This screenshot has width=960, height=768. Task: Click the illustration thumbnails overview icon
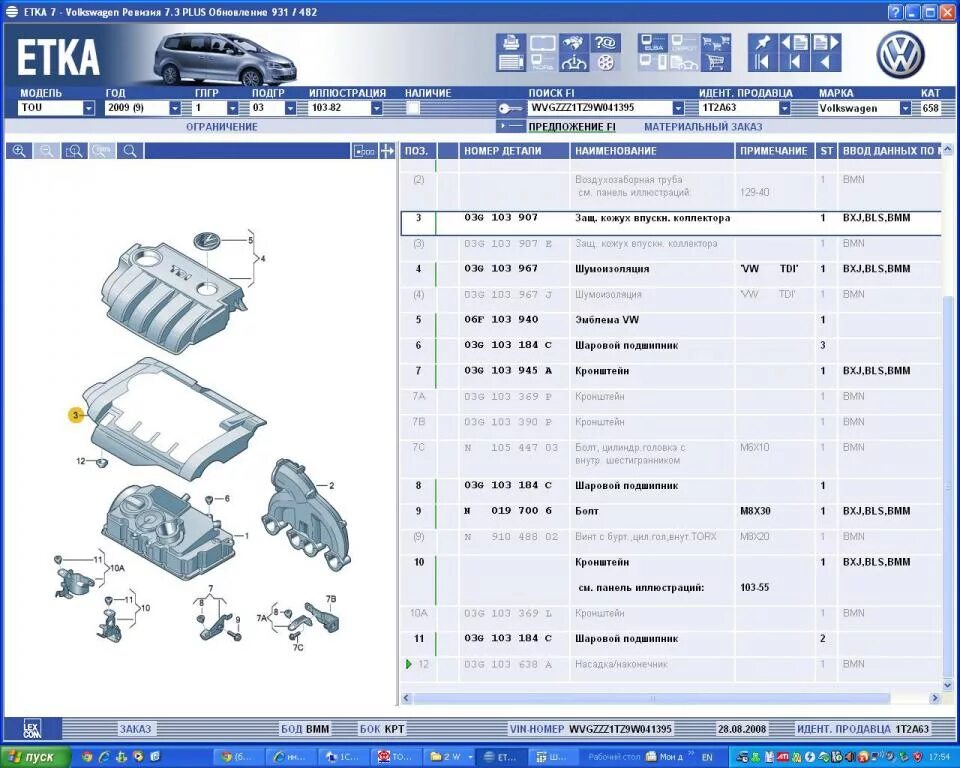click(364, 151)
